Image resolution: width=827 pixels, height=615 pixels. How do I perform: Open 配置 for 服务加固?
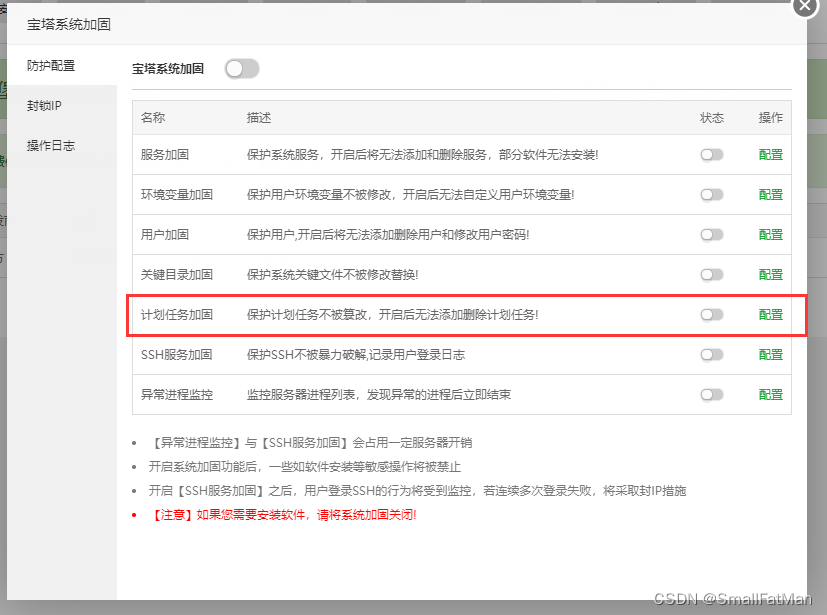[x=771, y=155]
